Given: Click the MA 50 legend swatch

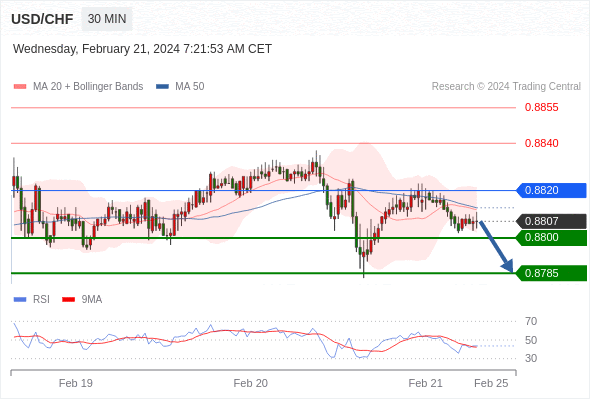Looking at the screenshot, I should pyautogui.click(x=162, y=87).
